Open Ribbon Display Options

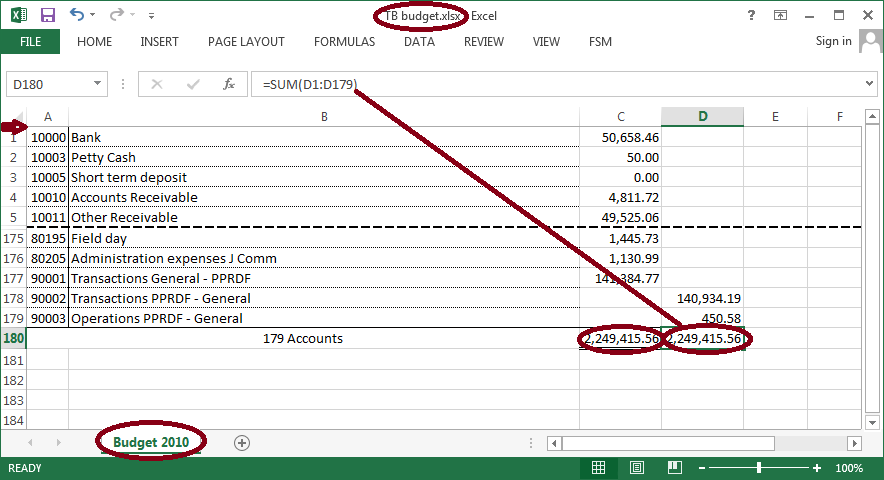click(x=780, y=15)
